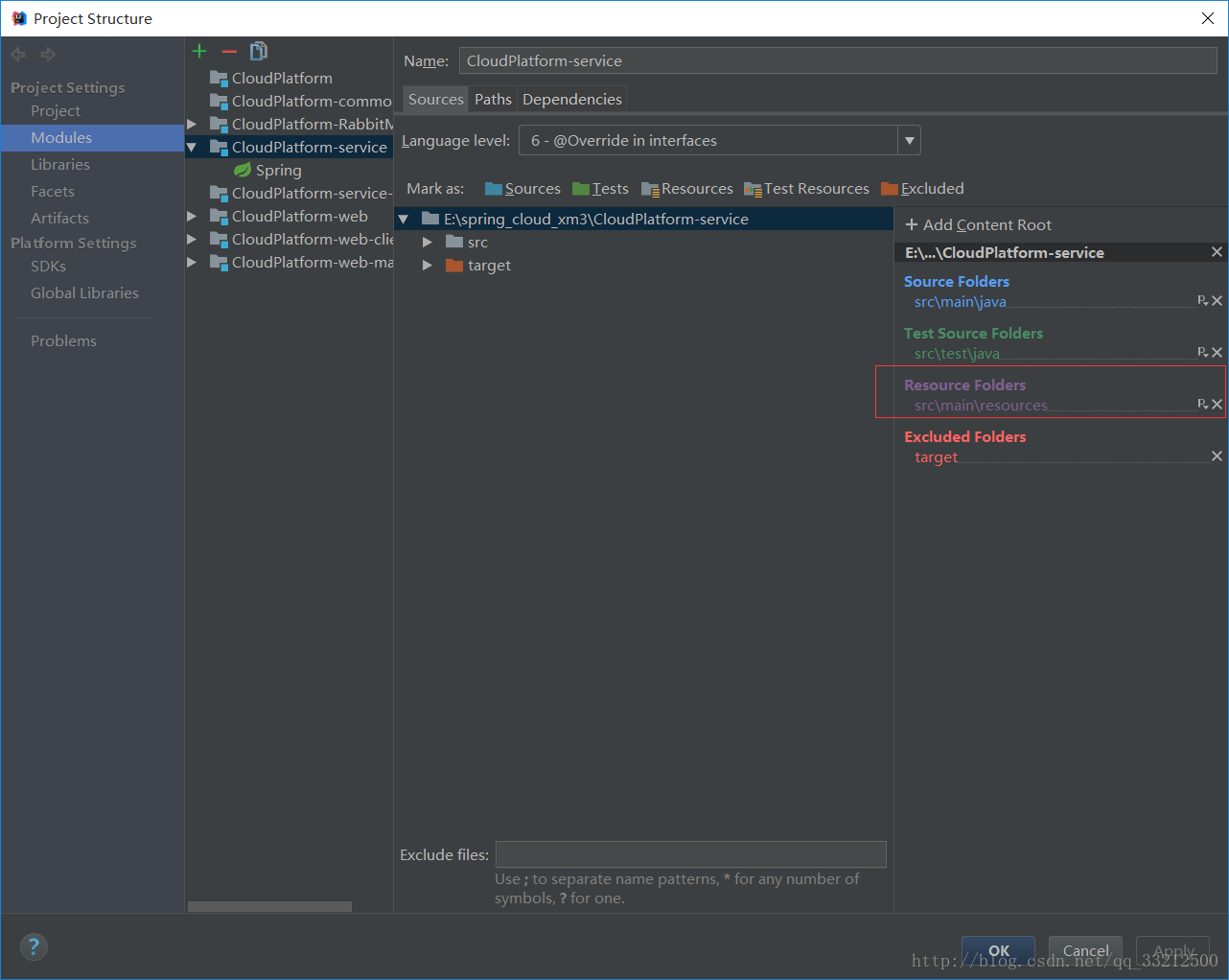This screenshot has width=1229, height=980.
Task: Click Add Content Root
Action: pos(978,224)
